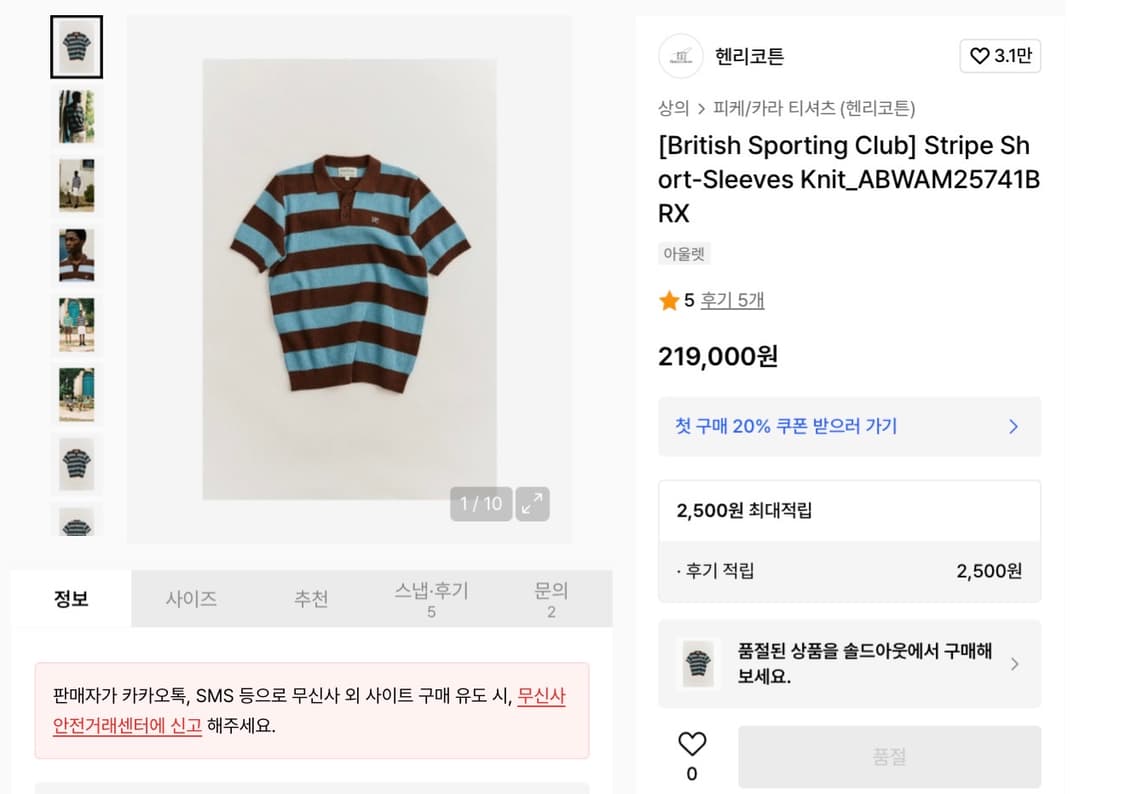
Task: Click the forward arrow icon on the coupon banner
Action: [1013, 426]
